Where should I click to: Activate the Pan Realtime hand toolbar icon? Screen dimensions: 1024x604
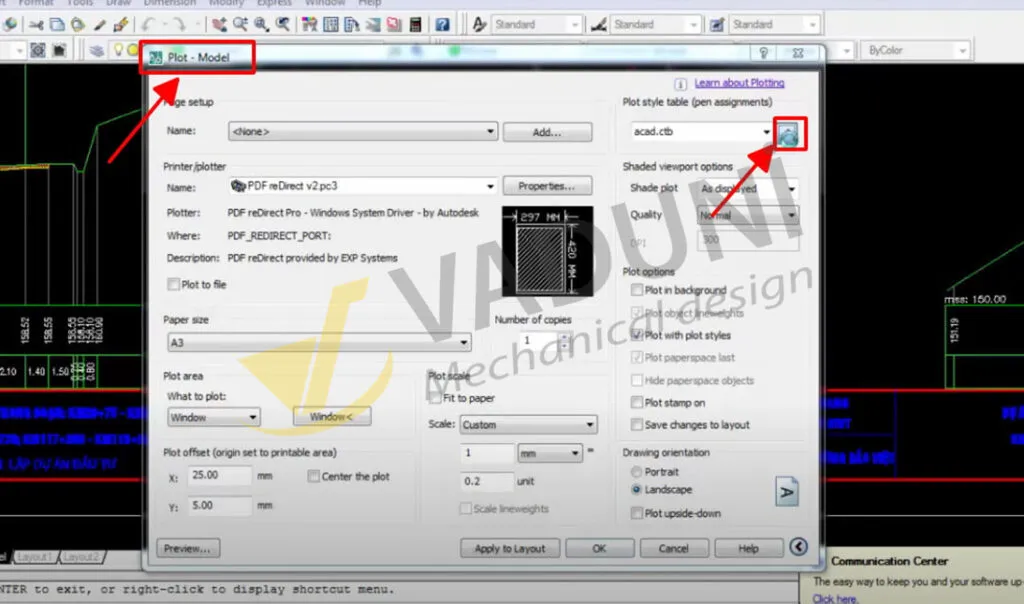218,24
